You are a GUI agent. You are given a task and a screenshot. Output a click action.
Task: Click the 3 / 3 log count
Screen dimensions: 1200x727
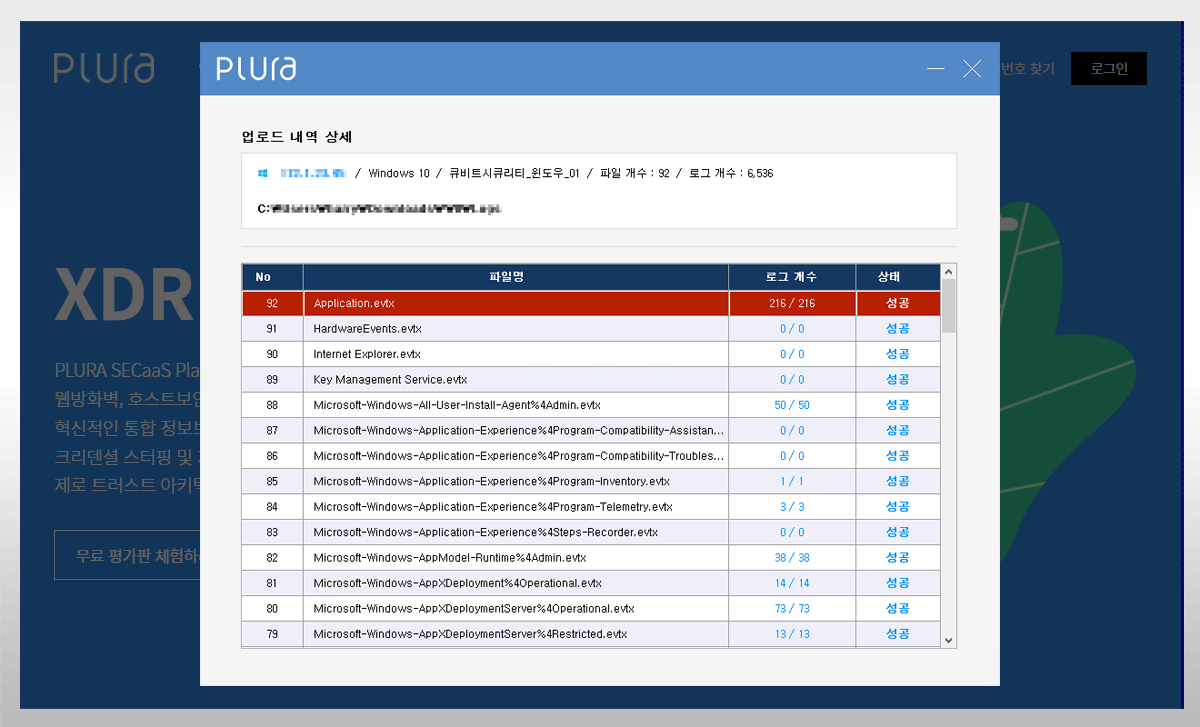point(792,507)
